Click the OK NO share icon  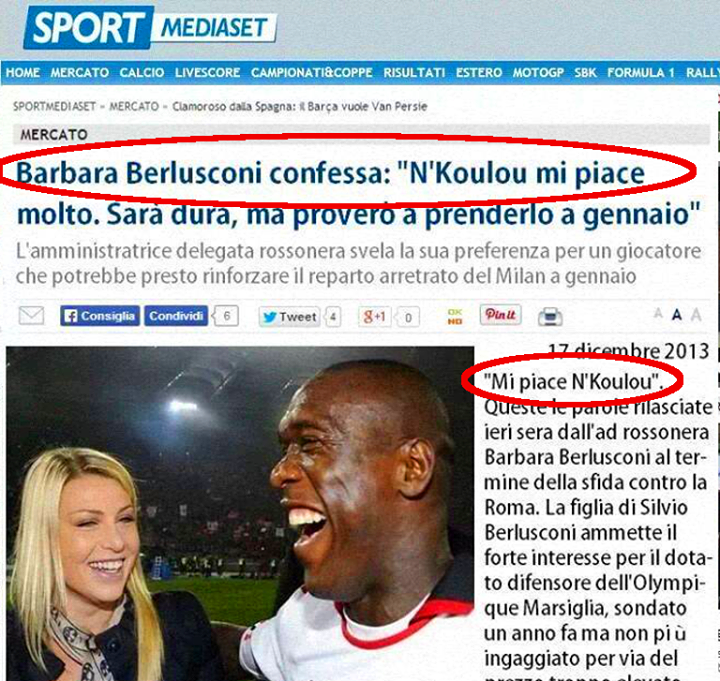[455, 316]
